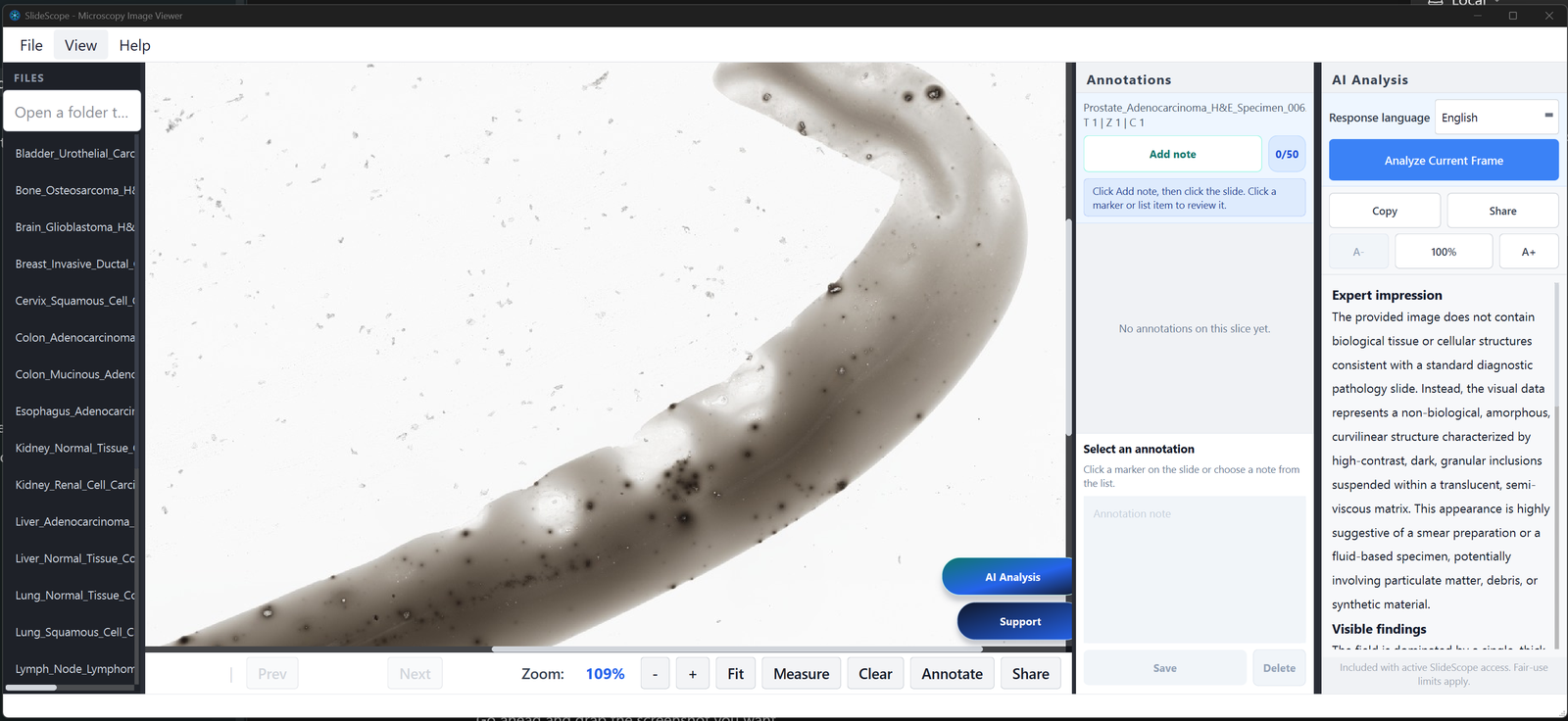Viewport: 1568px width, 721px height.
Task: Click the Expert impression heading
Action: 1387,295
